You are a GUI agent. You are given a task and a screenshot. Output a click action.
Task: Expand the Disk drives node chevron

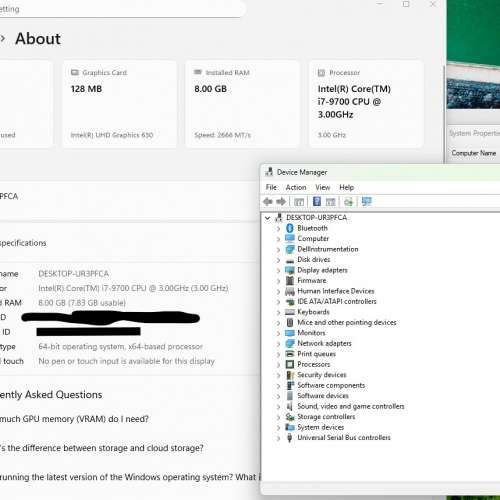pyautogui.click(x=279, y=260)
